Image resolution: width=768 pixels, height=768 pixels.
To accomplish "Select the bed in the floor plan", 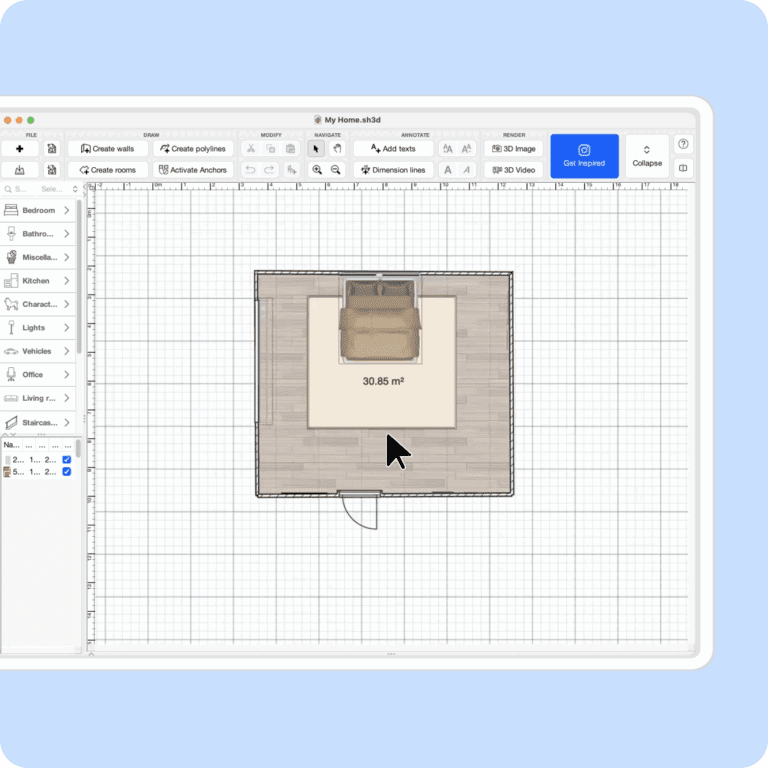I will 378,322.
